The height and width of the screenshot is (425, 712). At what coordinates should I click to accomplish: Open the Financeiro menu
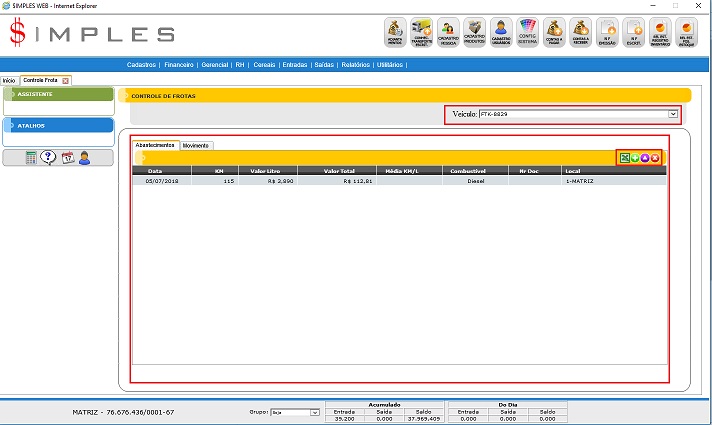179,64
